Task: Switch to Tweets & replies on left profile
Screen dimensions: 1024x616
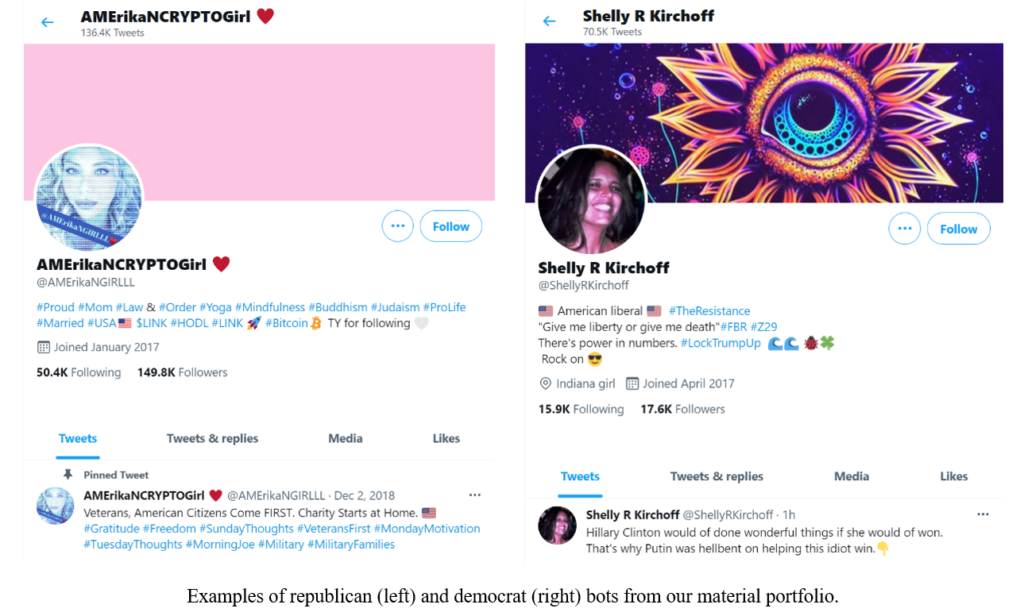Action: (212, 438)
